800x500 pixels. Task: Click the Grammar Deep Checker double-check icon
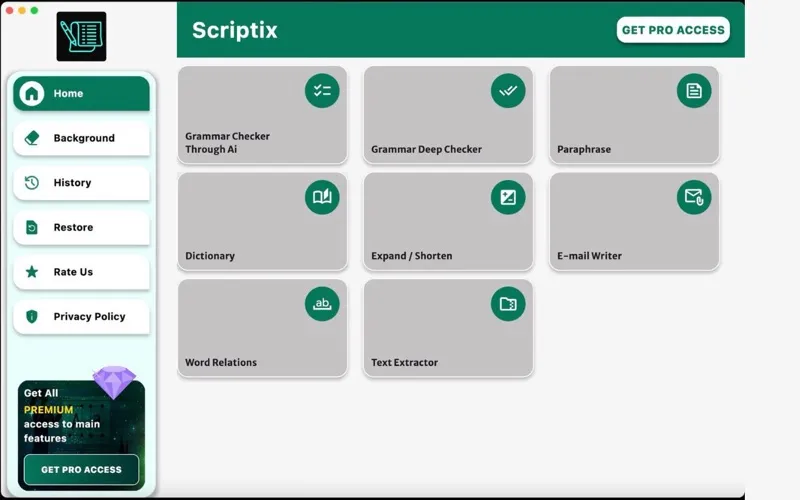(508, 91)
